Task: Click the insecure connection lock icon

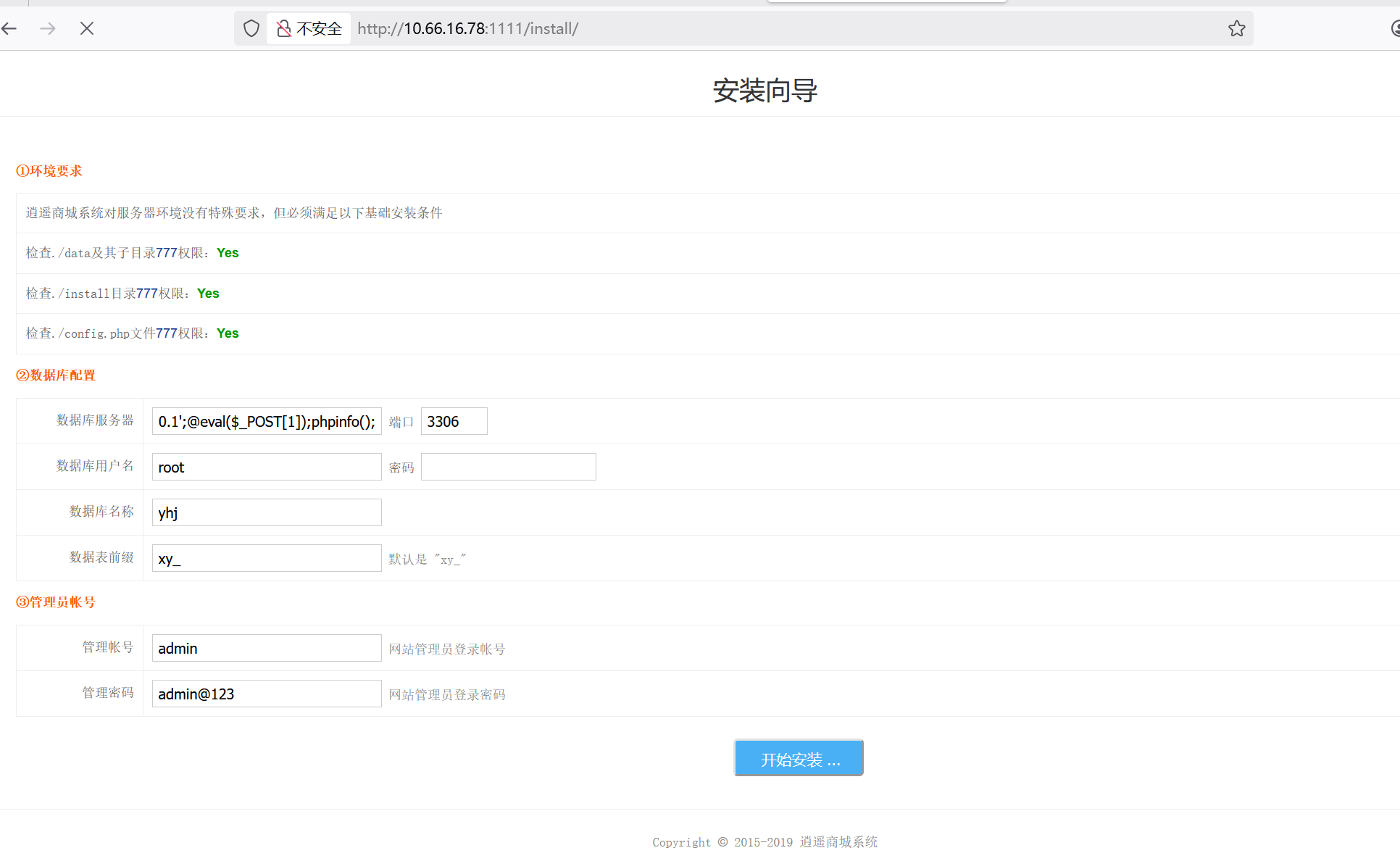Action: (x=284, y=28)
